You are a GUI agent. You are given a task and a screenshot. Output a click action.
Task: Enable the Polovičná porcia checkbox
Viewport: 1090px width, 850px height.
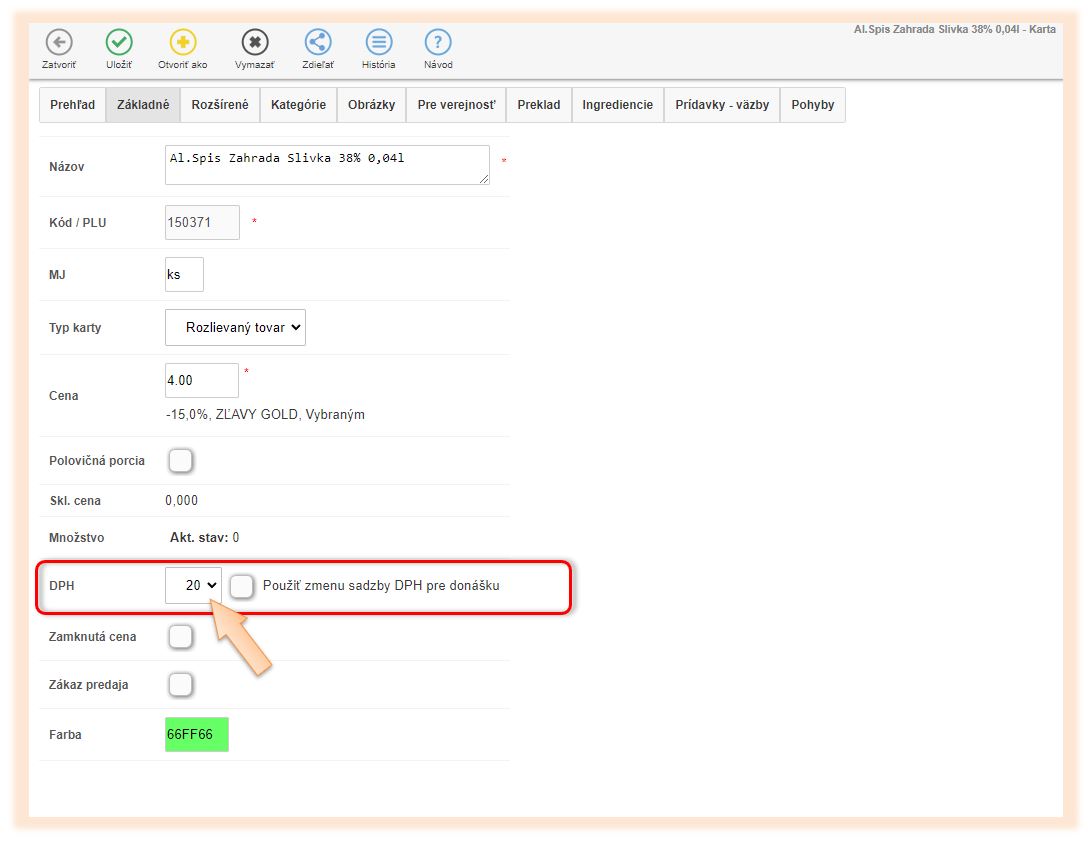click(180, 461)
